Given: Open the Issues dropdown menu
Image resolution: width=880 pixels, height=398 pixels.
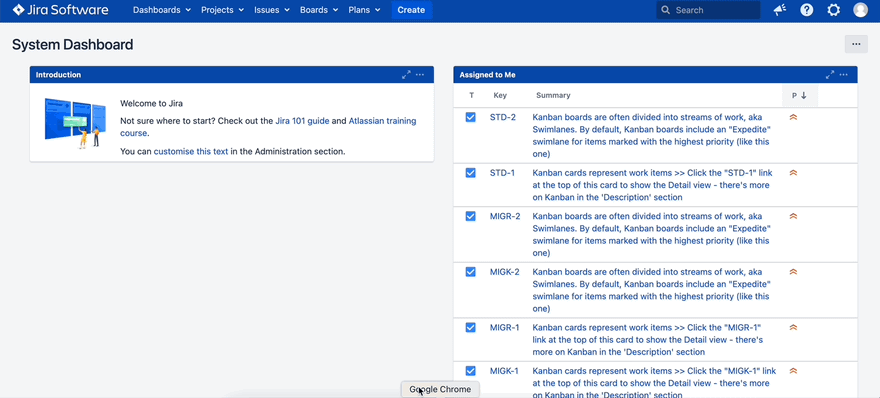Looking at the screenshot, I should pos(272,10).
